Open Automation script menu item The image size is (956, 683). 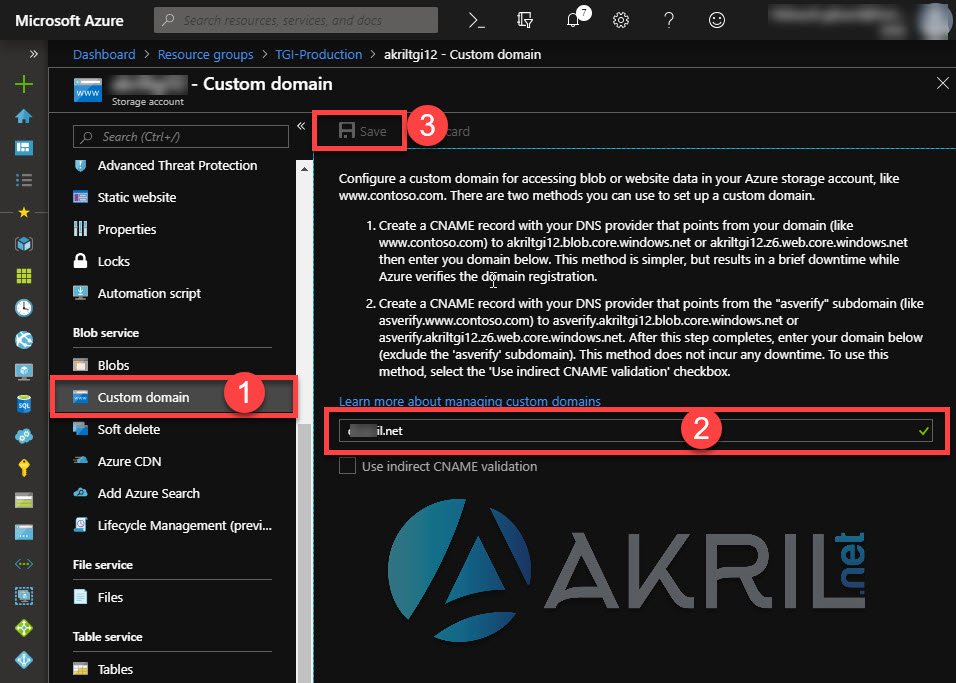(137, 293)
